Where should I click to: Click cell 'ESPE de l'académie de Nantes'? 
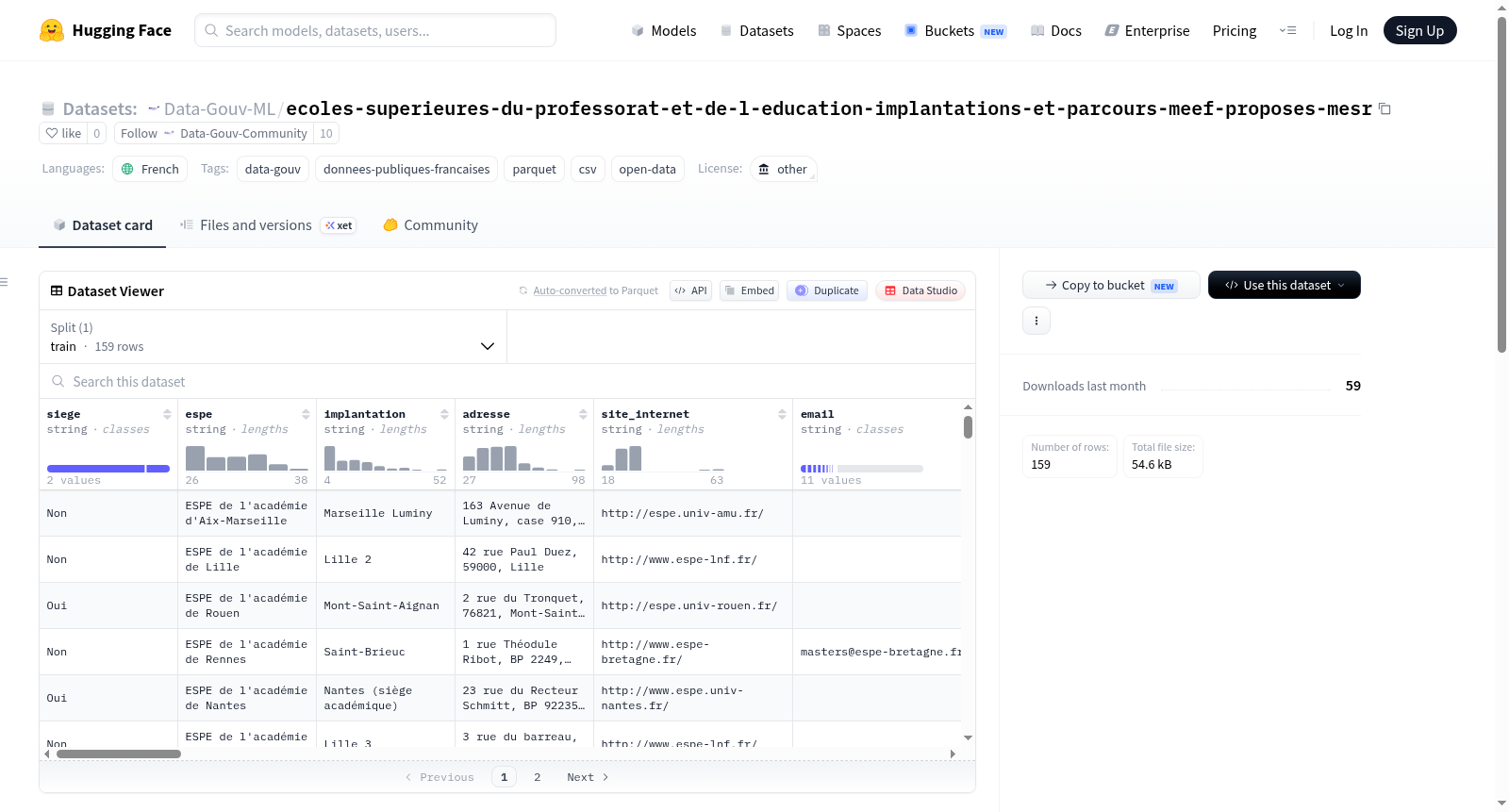[247, 698]
